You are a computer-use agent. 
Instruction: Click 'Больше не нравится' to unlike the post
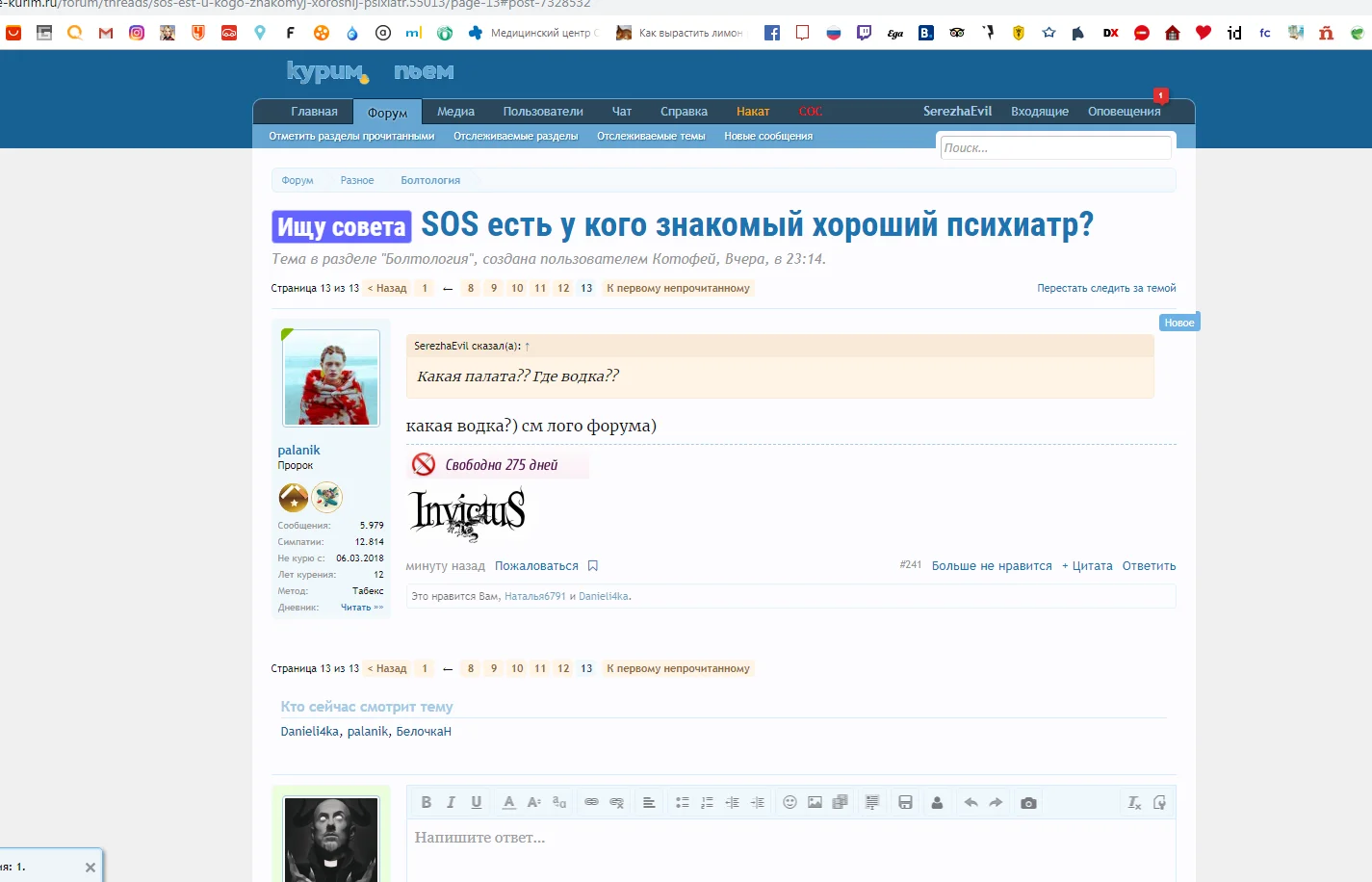(991, 565)
